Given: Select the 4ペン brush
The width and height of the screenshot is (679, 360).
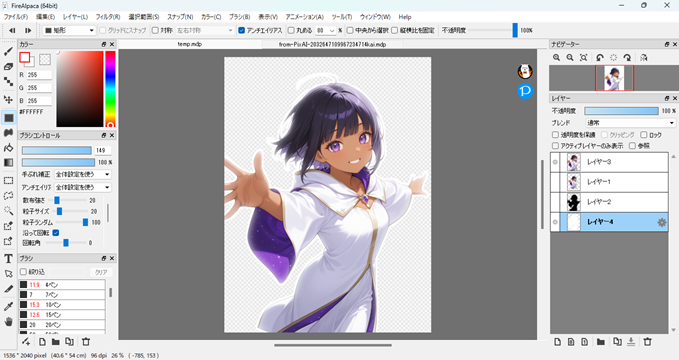Looking at the screenshot, I should coord(62,285).
